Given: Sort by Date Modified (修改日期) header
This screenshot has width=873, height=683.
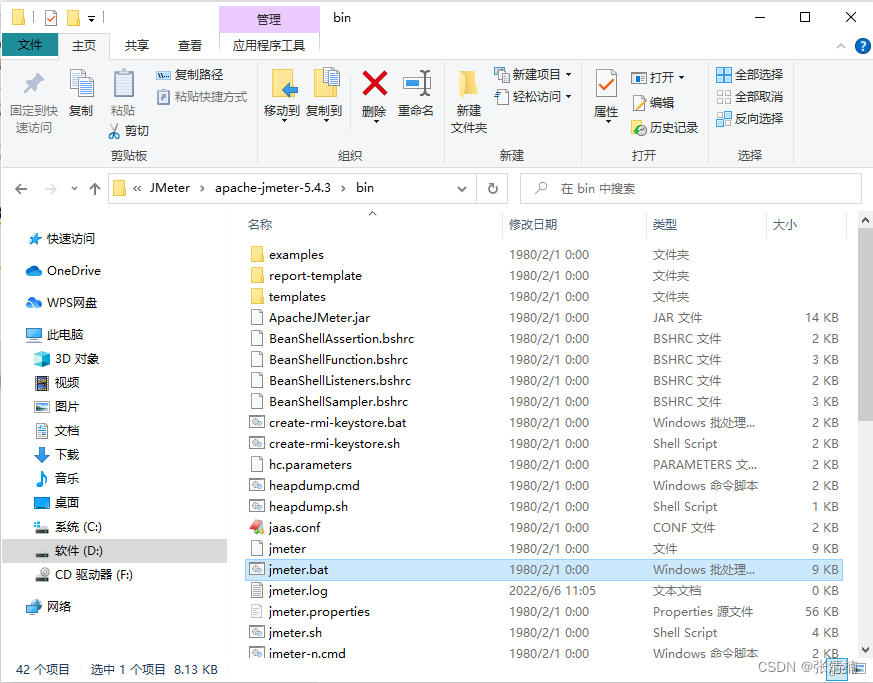Looking at the screenshot, I should click(x=533, y=225).
